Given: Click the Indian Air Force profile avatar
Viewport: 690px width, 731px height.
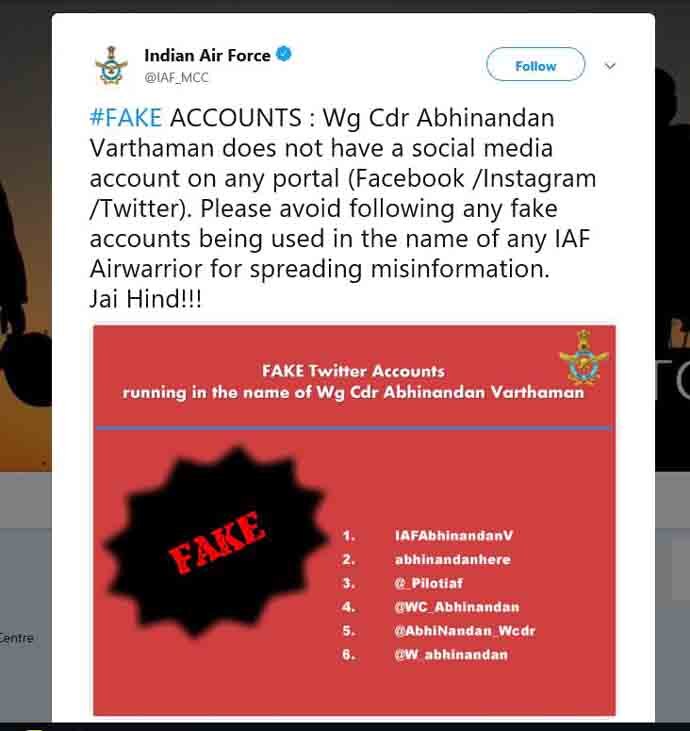Looking at the screenshot, I should click(111, 66).
